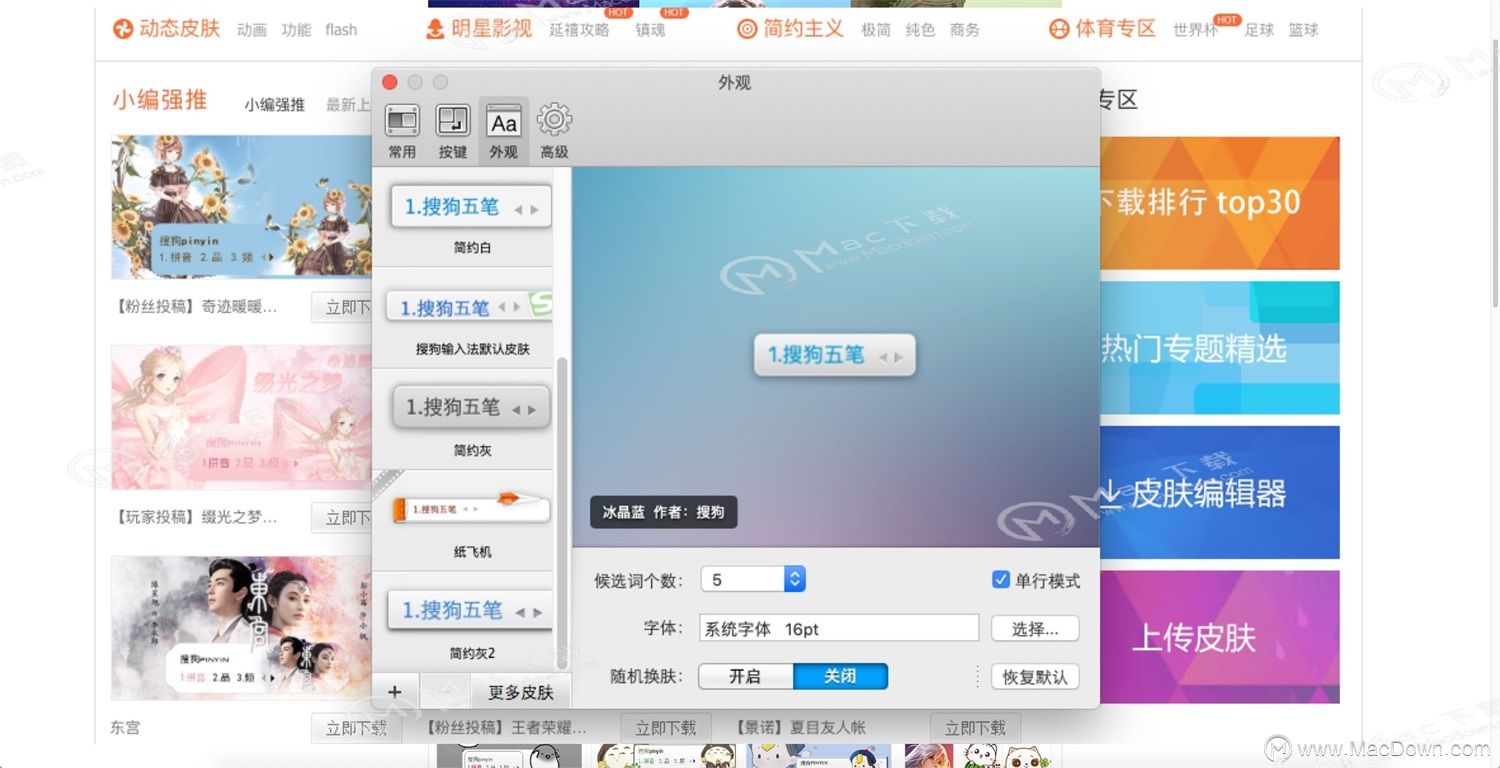Viewport: 1500px width, 768px height.
Task: Click the 【玩家投稿】缀光之梦 title
Action: [x=195, y=517]
